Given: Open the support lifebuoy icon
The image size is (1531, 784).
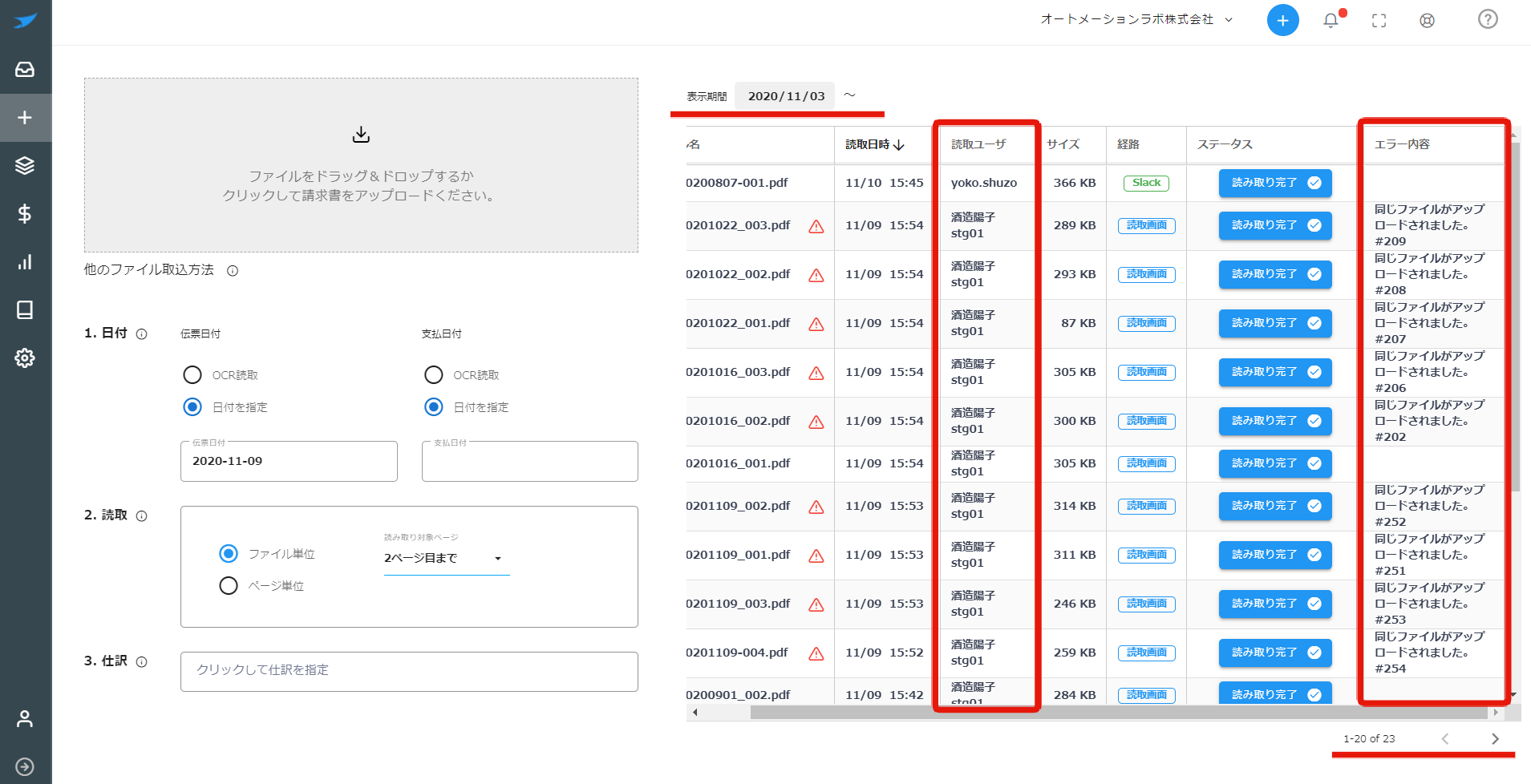Looking at the screenshot, I should (1427, 21).
